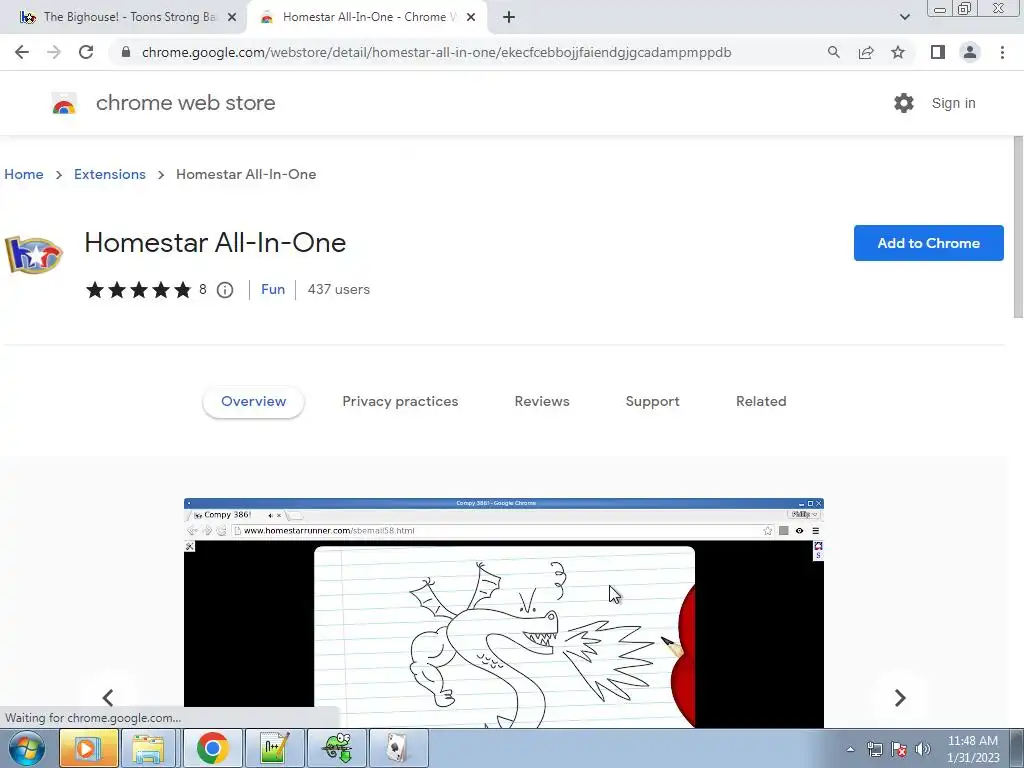The width and height of the screenshot is (1024, 768).
Task: Open the Chrome side panel
Action: coord(938,52)
